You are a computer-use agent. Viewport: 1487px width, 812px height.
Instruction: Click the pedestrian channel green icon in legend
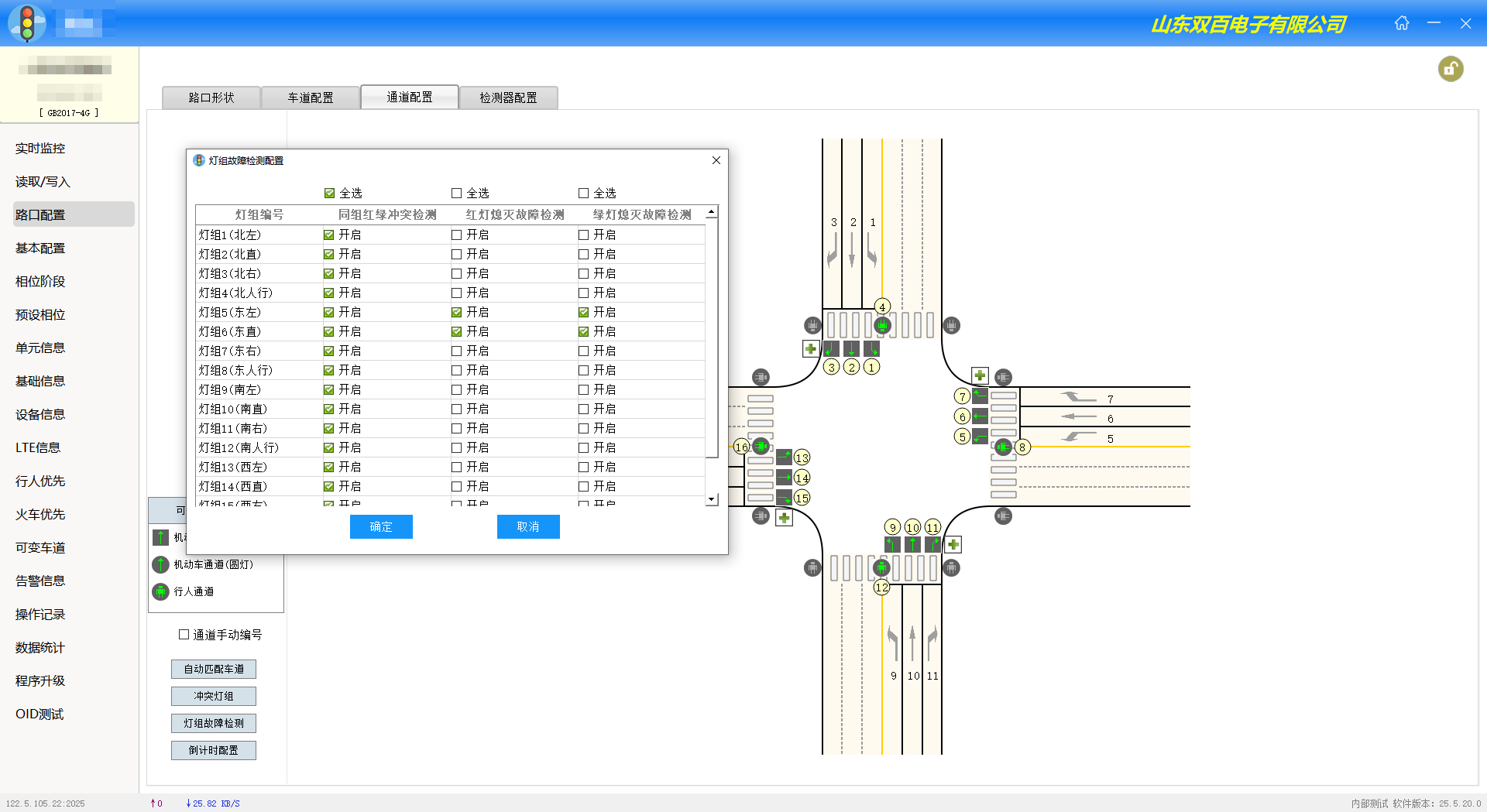tap(160, 591)
